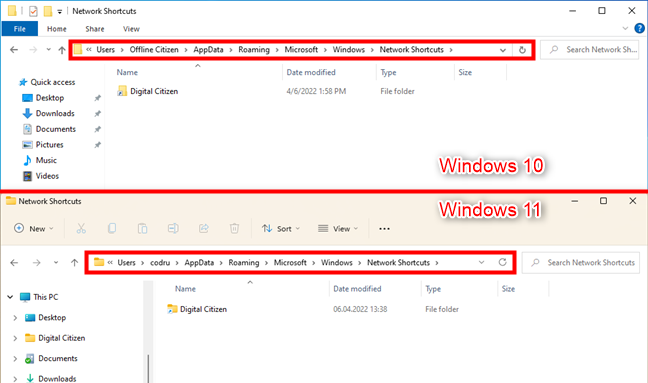Open View menu in Windows 11 toolbar
Screen dimensions: 648x383
(338, 228)
